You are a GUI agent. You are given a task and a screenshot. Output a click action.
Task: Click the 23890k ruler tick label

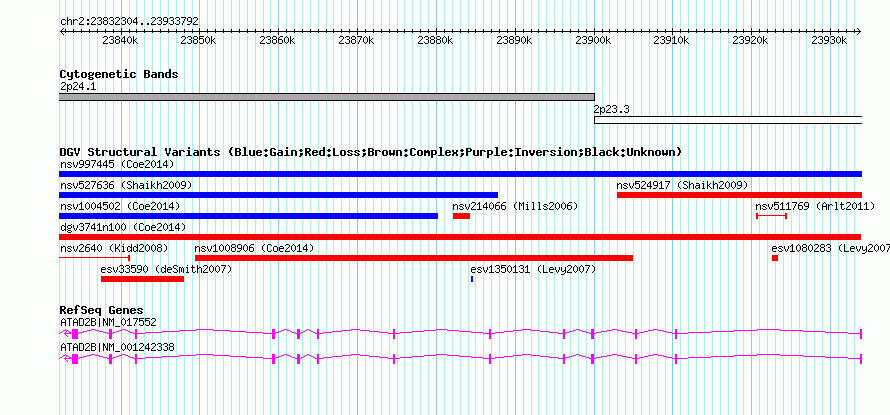click(x=514, y=40)
